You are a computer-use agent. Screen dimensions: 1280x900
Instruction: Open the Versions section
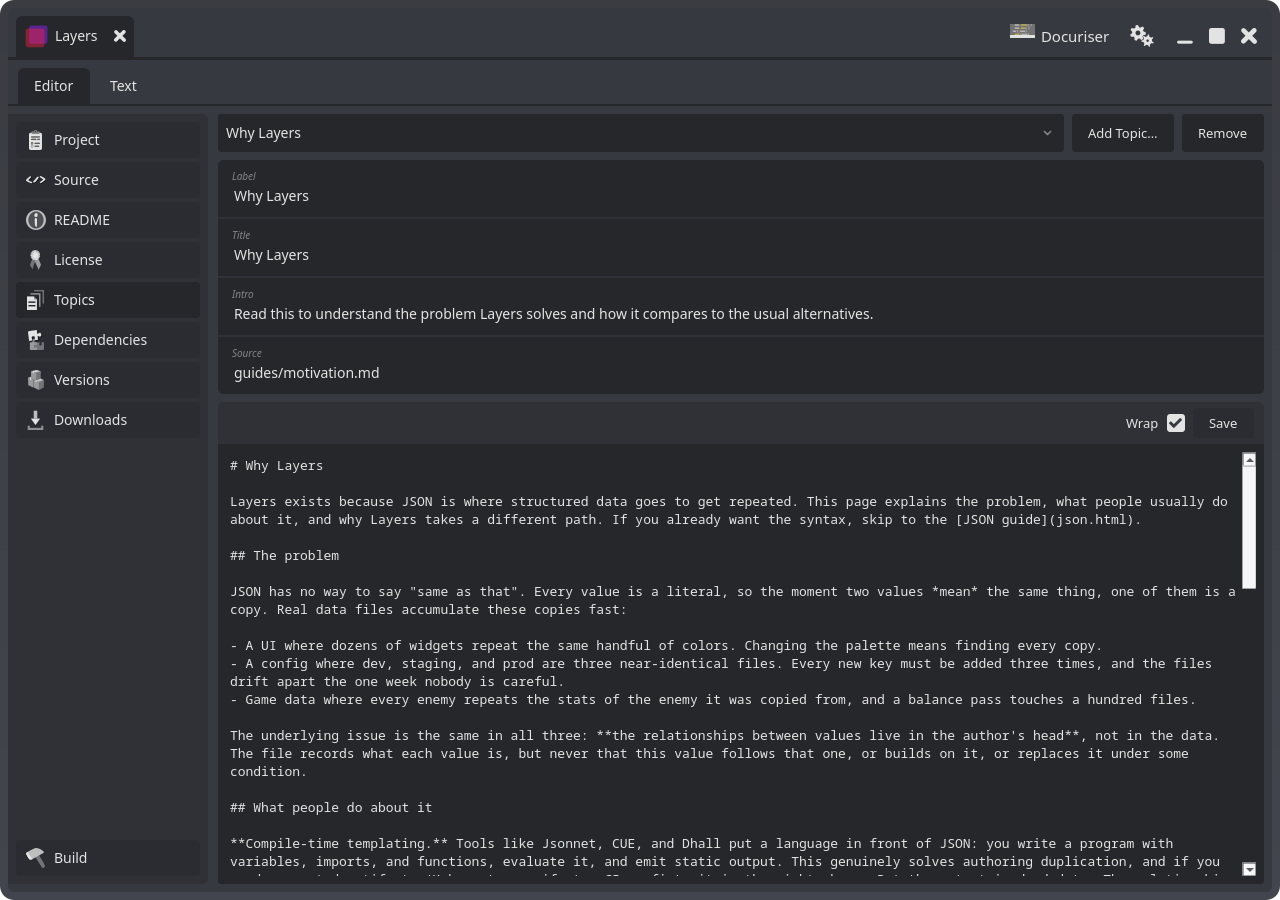[108, 380]
